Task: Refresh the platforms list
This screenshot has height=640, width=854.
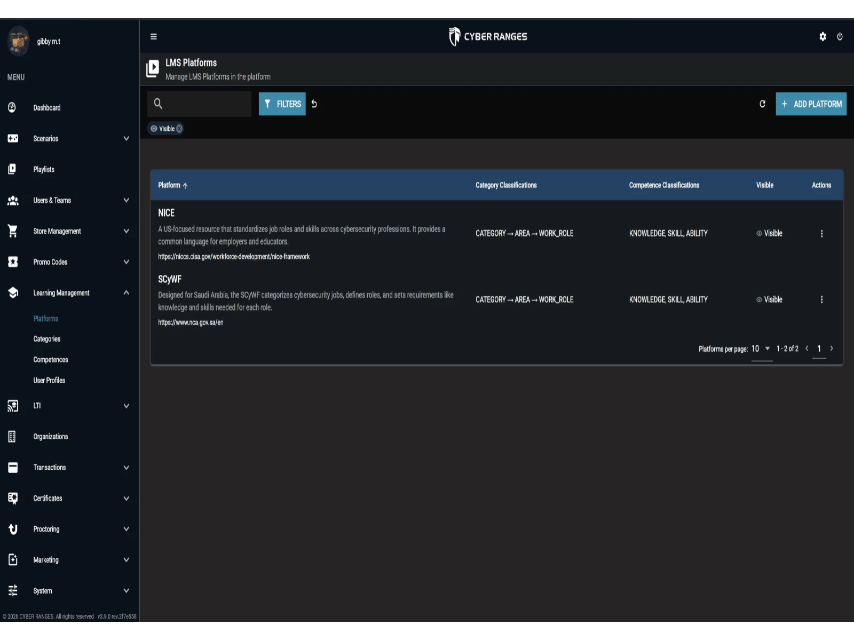Action: [x=762, y=103]
